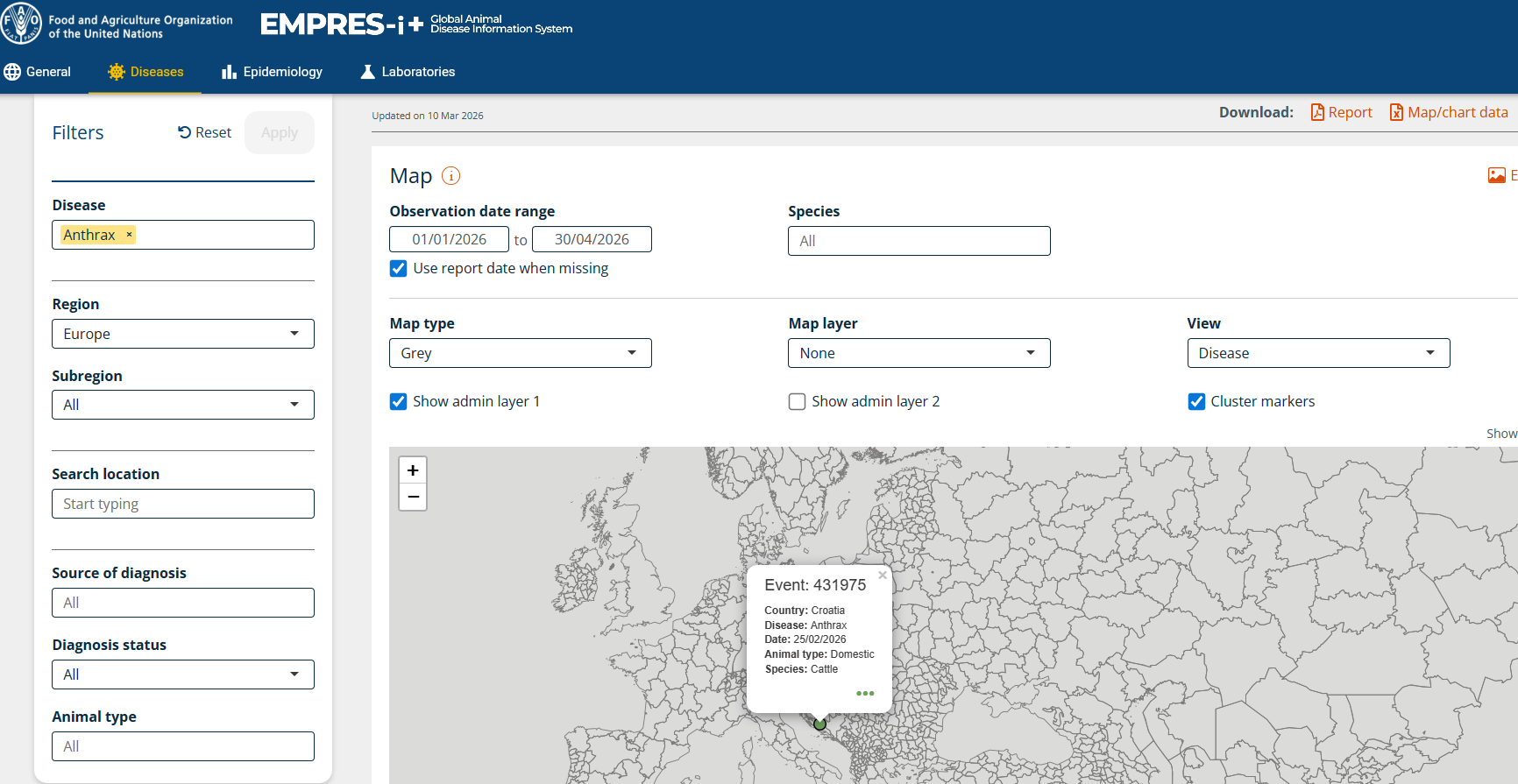The height and width of the screenshot is (784, 1518).
Task: Focus the Search location input field
Action: (x=183, y=504)
